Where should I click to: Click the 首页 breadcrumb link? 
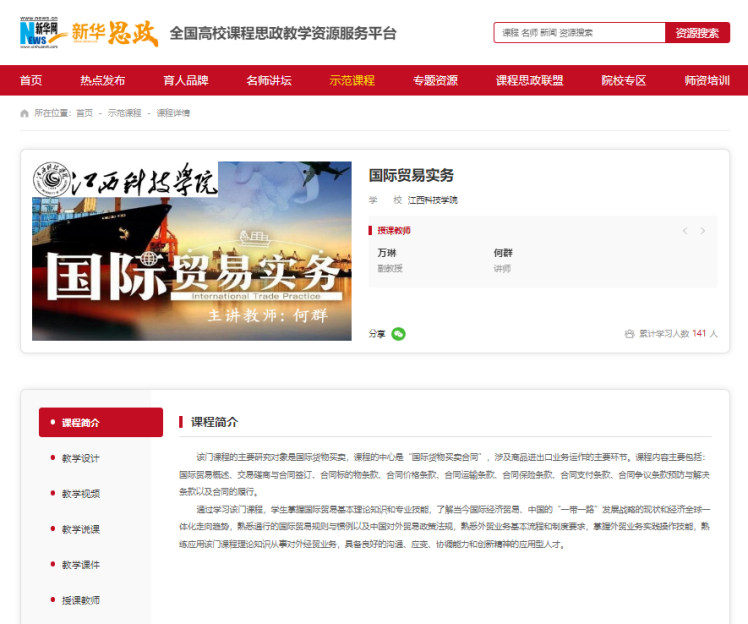click(x=84, y=113)
